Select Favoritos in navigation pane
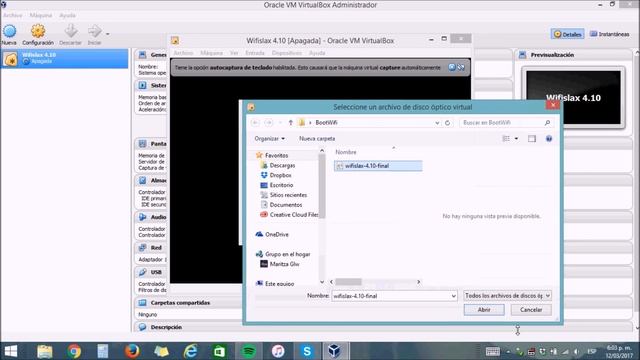This screenshot has height=360, width=640. 276,156
